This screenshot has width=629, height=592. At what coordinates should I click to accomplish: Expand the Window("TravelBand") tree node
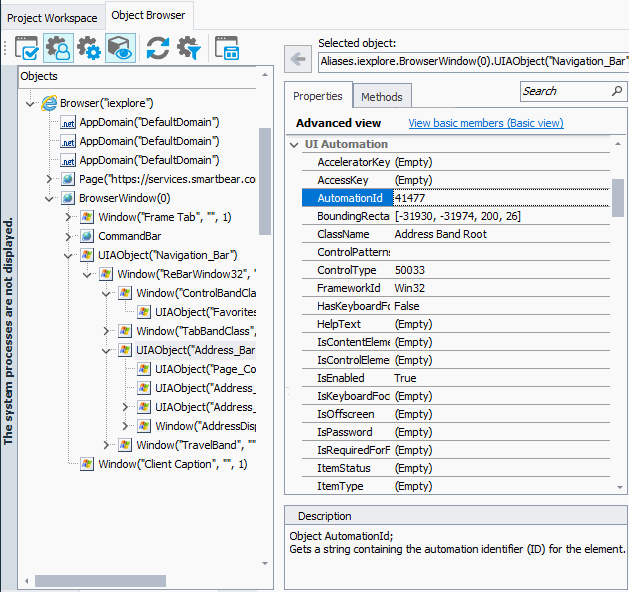[x=107, y=445]
